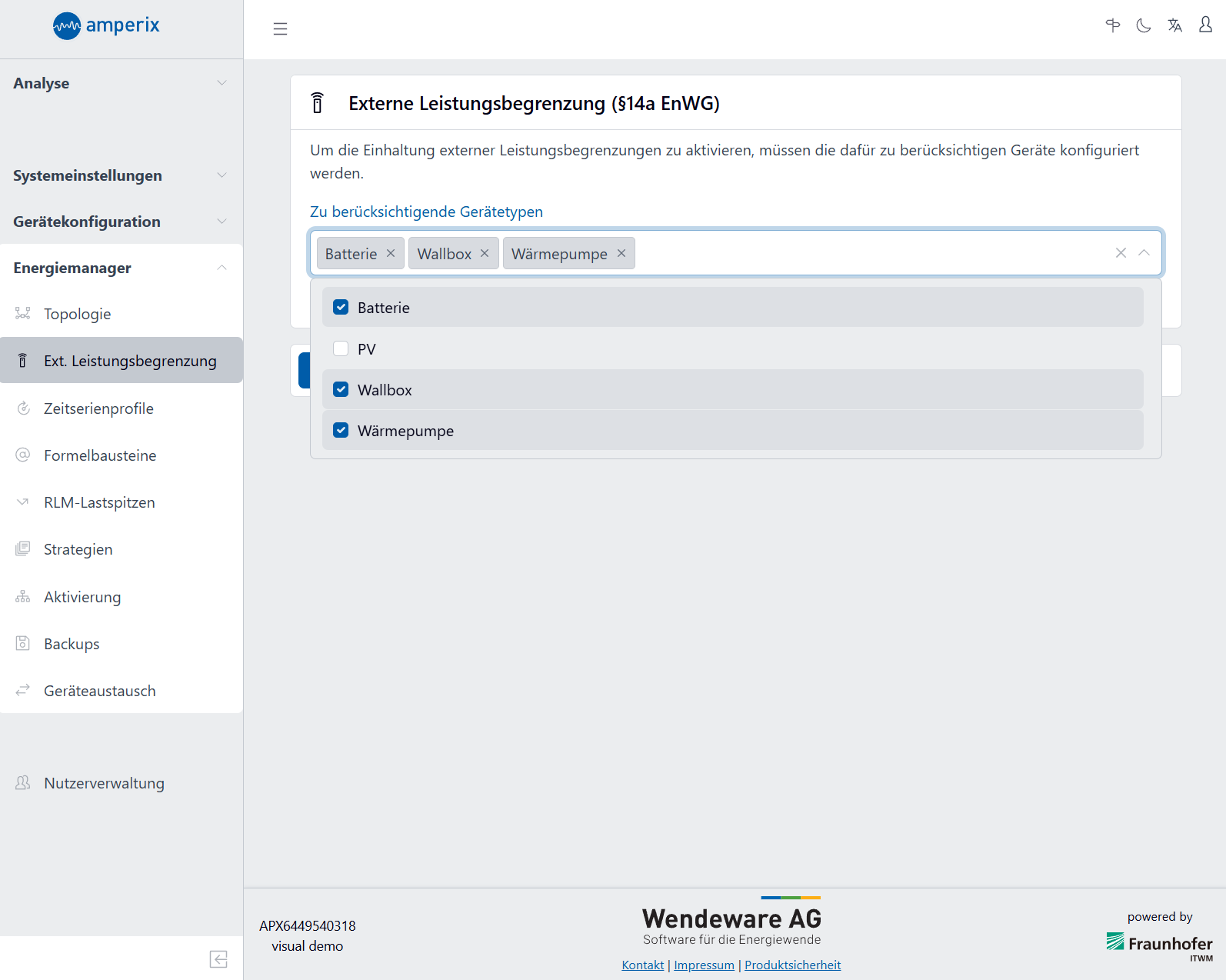Enable the PV checkbox
This screenshot has width=1226, height=980.
[x=341, y=349]
